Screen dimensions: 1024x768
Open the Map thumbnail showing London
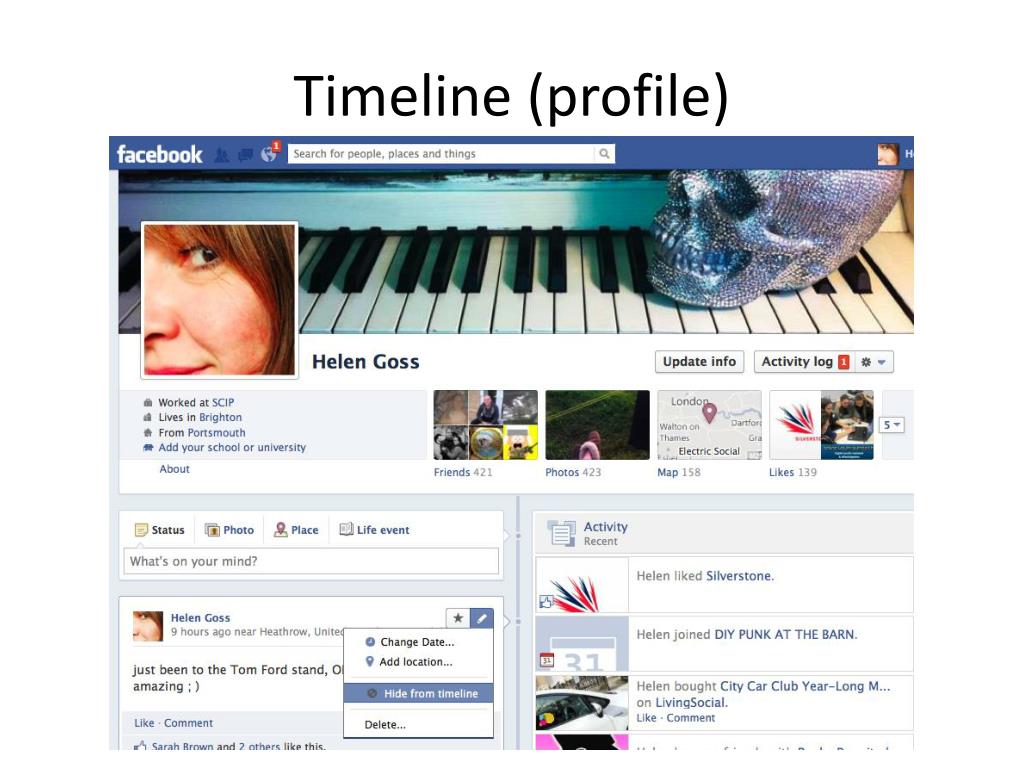coord(709,425)
